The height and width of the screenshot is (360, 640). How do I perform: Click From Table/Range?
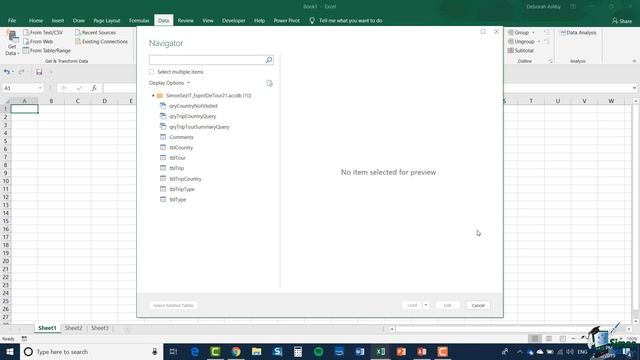[47, 50]
